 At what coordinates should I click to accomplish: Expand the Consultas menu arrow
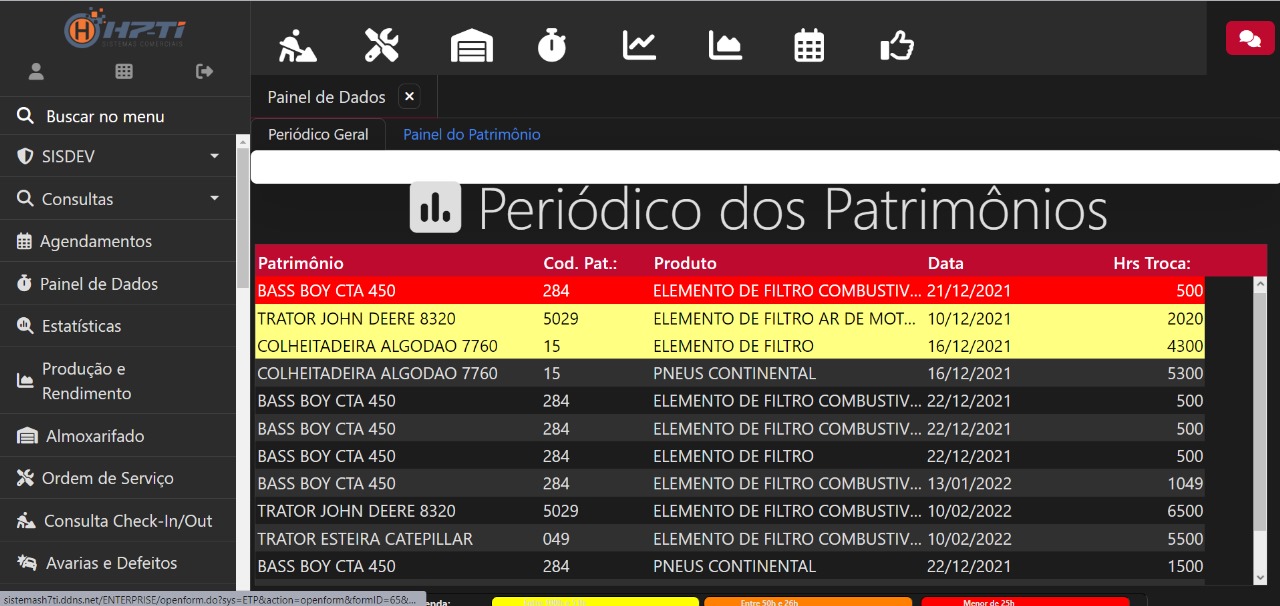tap(214, 199)
